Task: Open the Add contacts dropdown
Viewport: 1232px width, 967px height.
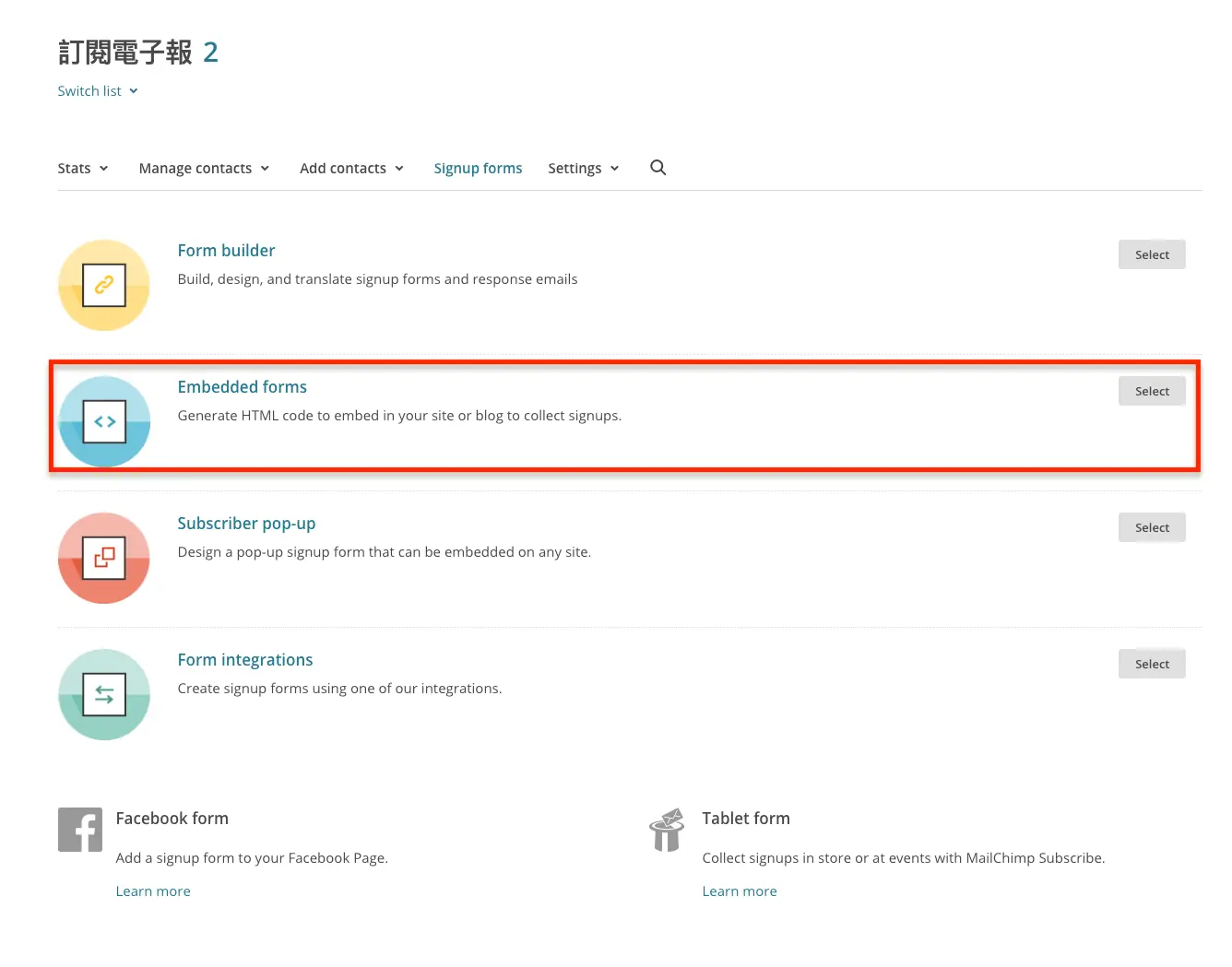Action: 351,168
